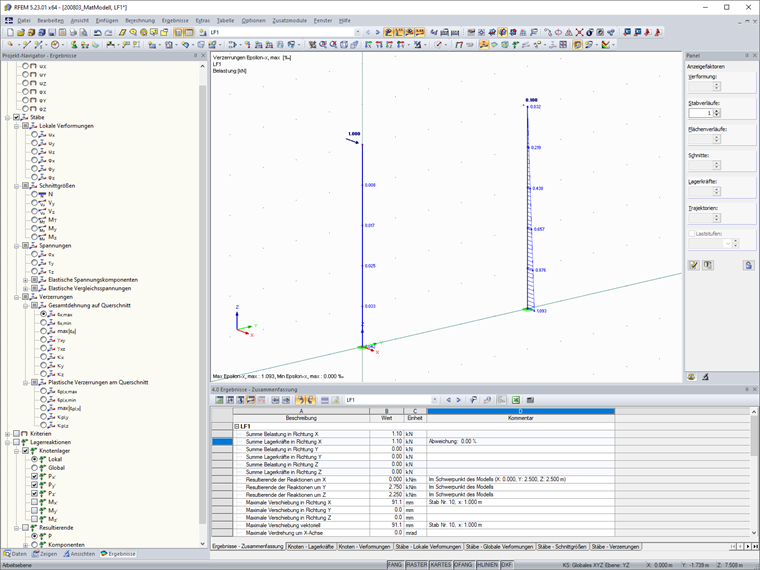Image resolution: width=760 pixels, height=570 pixels.
Task: Check the Lagerreaktionen checkbox
Action: 16,442
